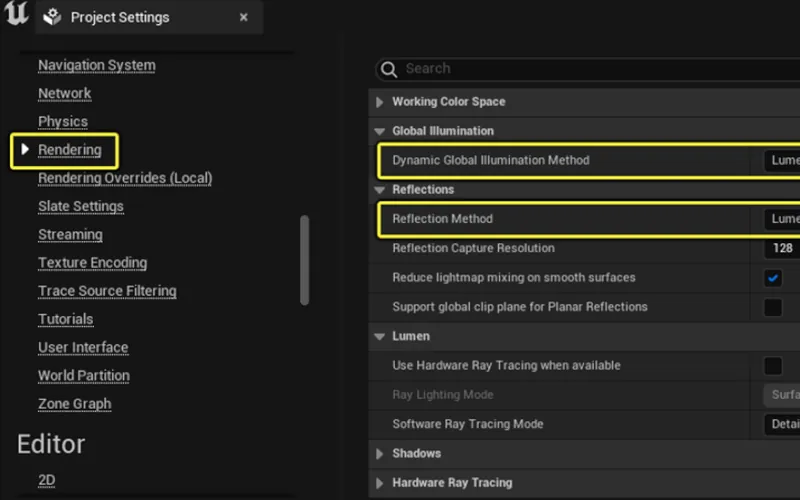Click the Project Settings tab icon
800x500 pixels.
pyautogui.click(x=53, y=17)
